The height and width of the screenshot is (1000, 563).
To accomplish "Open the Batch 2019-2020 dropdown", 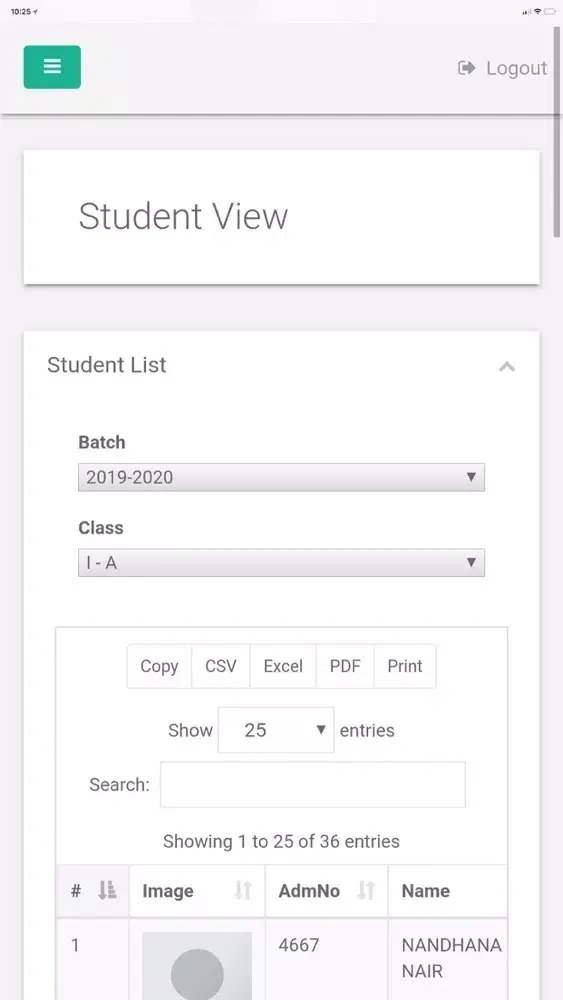I will 281,477.
